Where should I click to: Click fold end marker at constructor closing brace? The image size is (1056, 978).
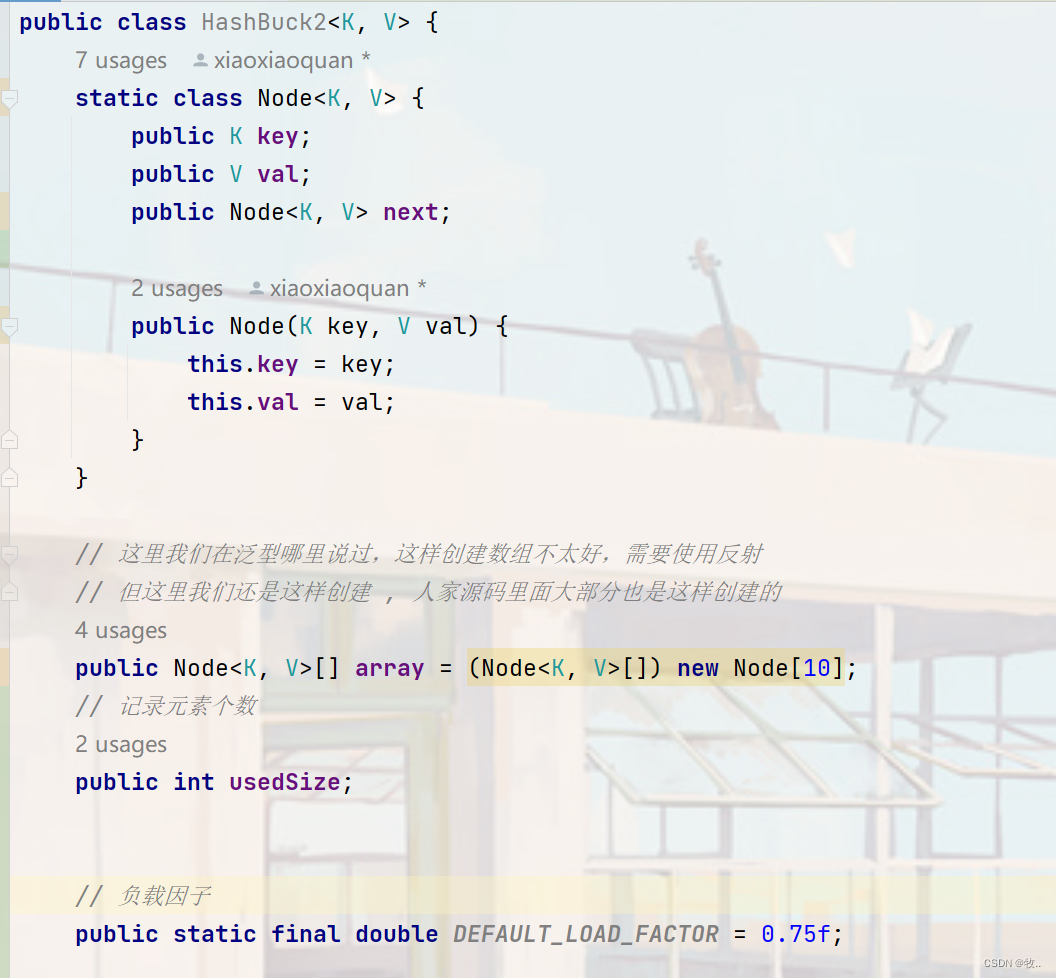pyautogui.click(x=9, y=441)
